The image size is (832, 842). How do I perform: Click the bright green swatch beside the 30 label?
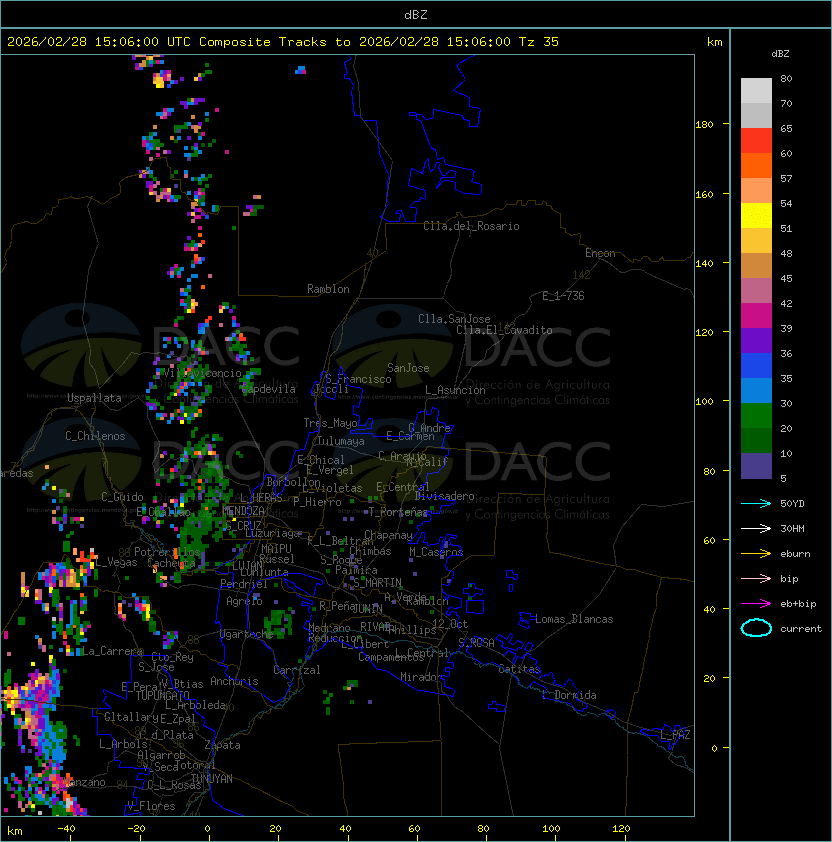(756, 416)
